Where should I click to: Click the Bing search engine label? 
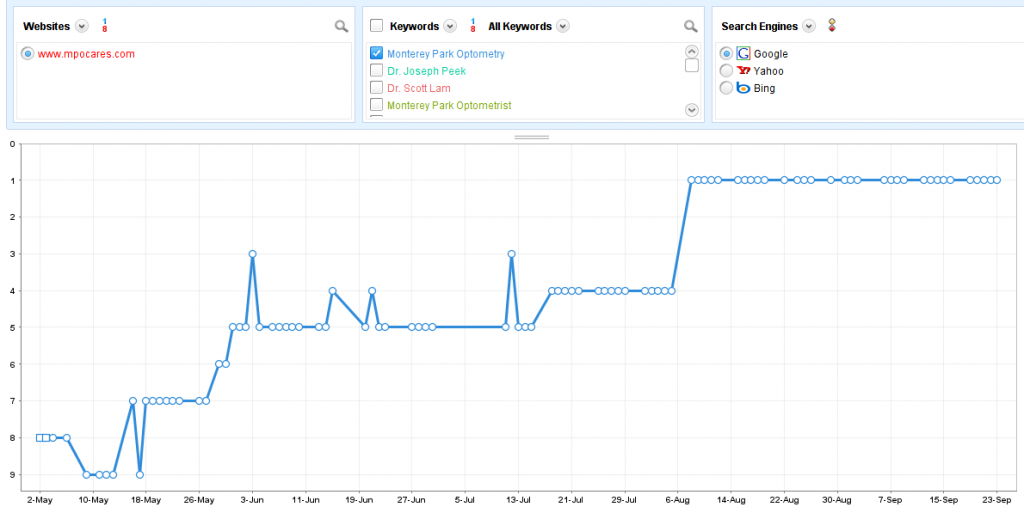point(764,88)
